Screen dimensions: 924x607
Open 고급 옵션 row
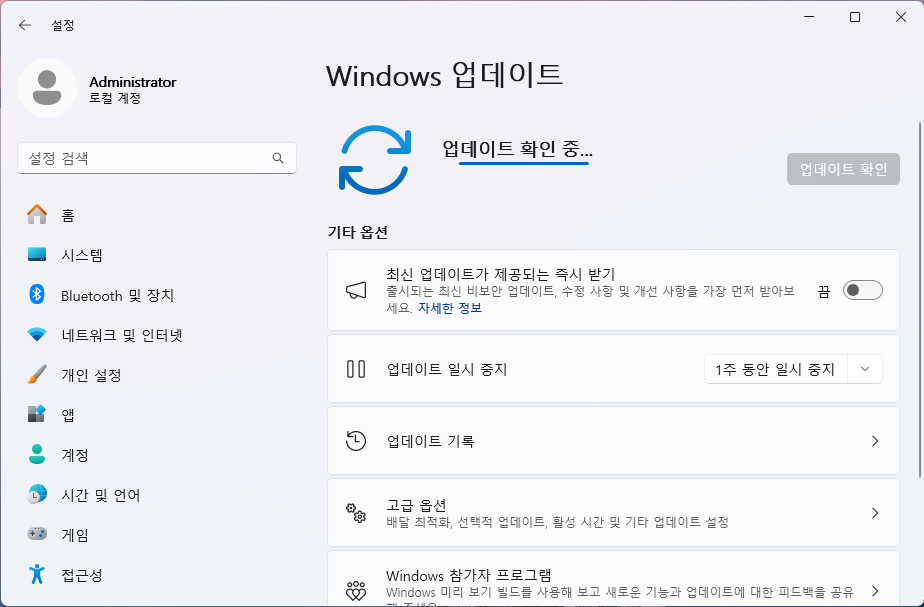click(x=613, y=513)
